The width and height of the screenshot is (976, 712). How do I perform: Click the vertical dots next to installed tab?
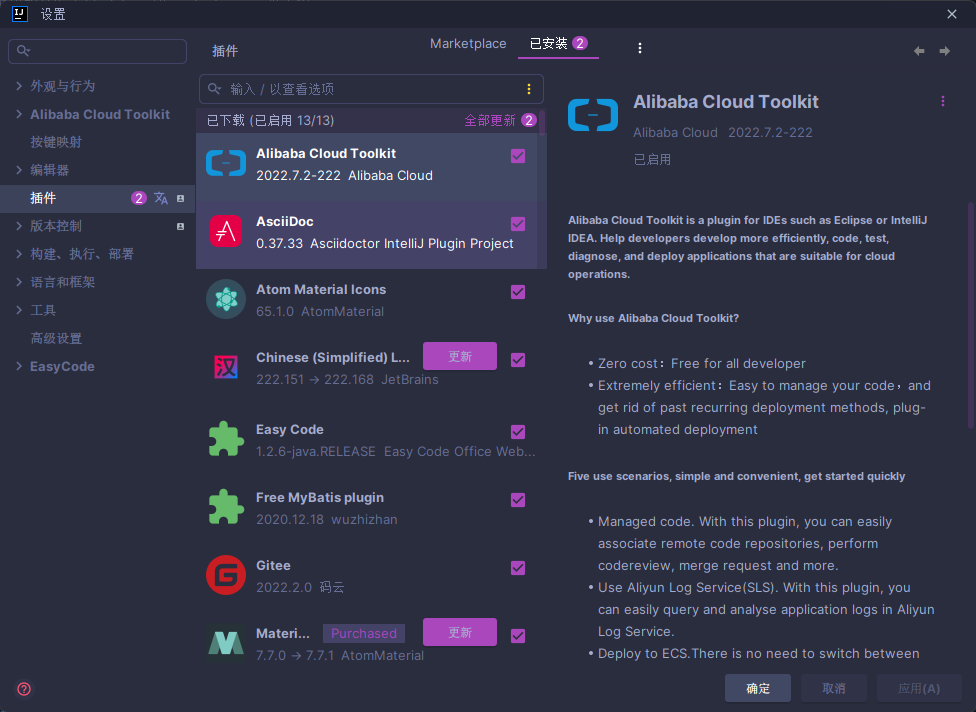click(x=640, y=48)
